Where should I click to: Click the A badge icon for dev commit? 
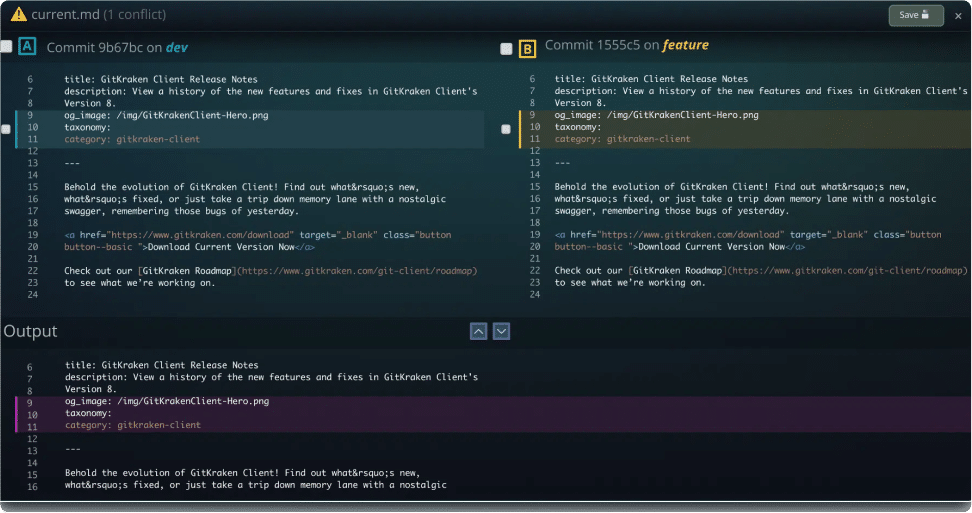(x=27, y=46)
